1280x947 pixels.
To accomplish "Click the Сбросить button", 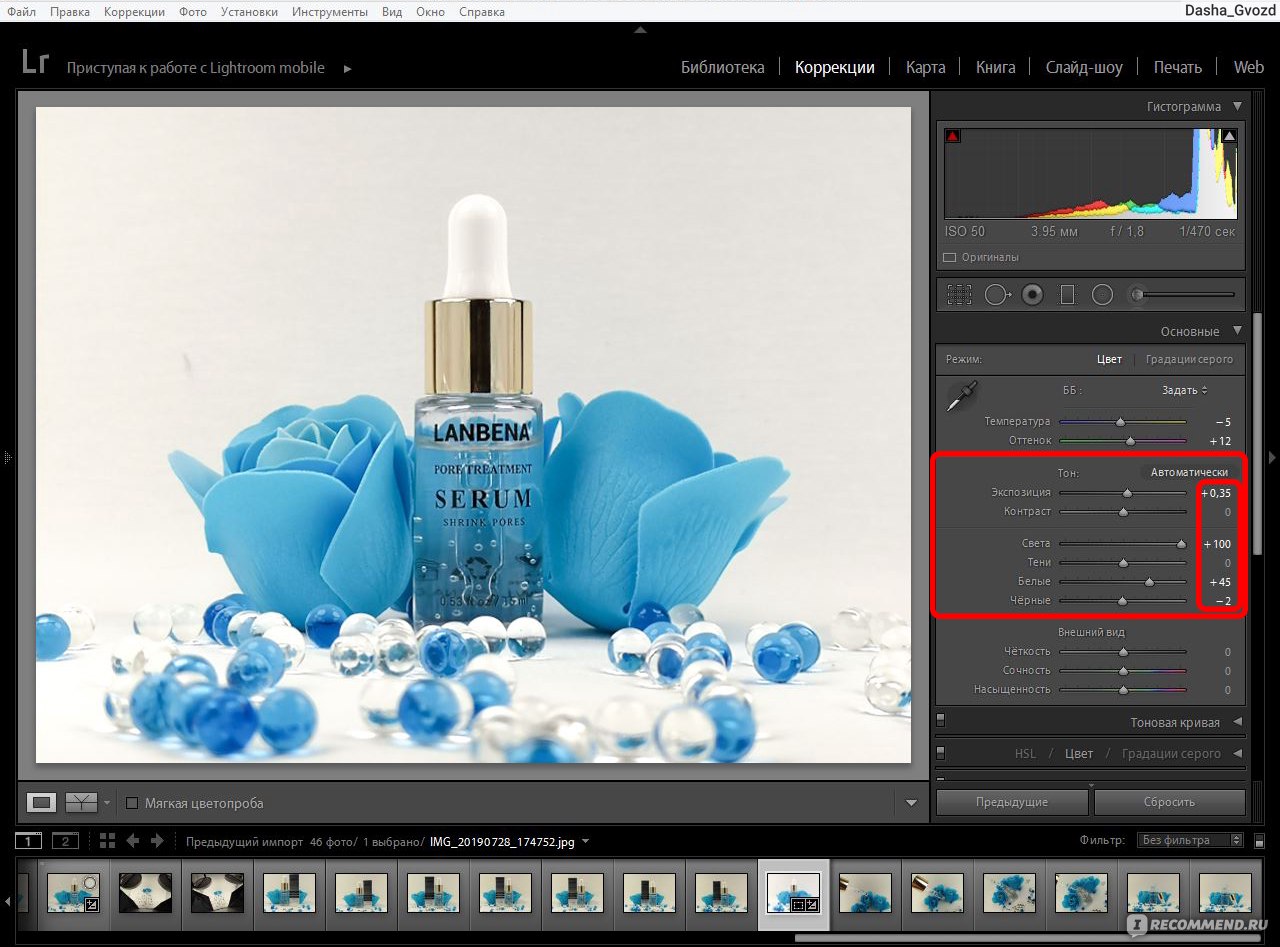I will (x=1169, y=802).
